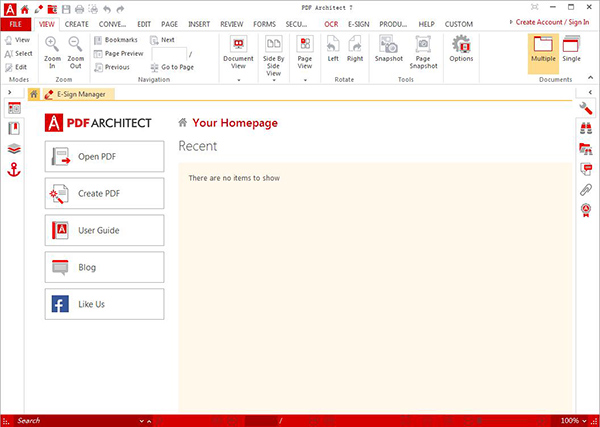Screen dimensions: 600x427
Task: Switch to the E-SIGN ribbon tab
Action: click(x=359, y=23)
